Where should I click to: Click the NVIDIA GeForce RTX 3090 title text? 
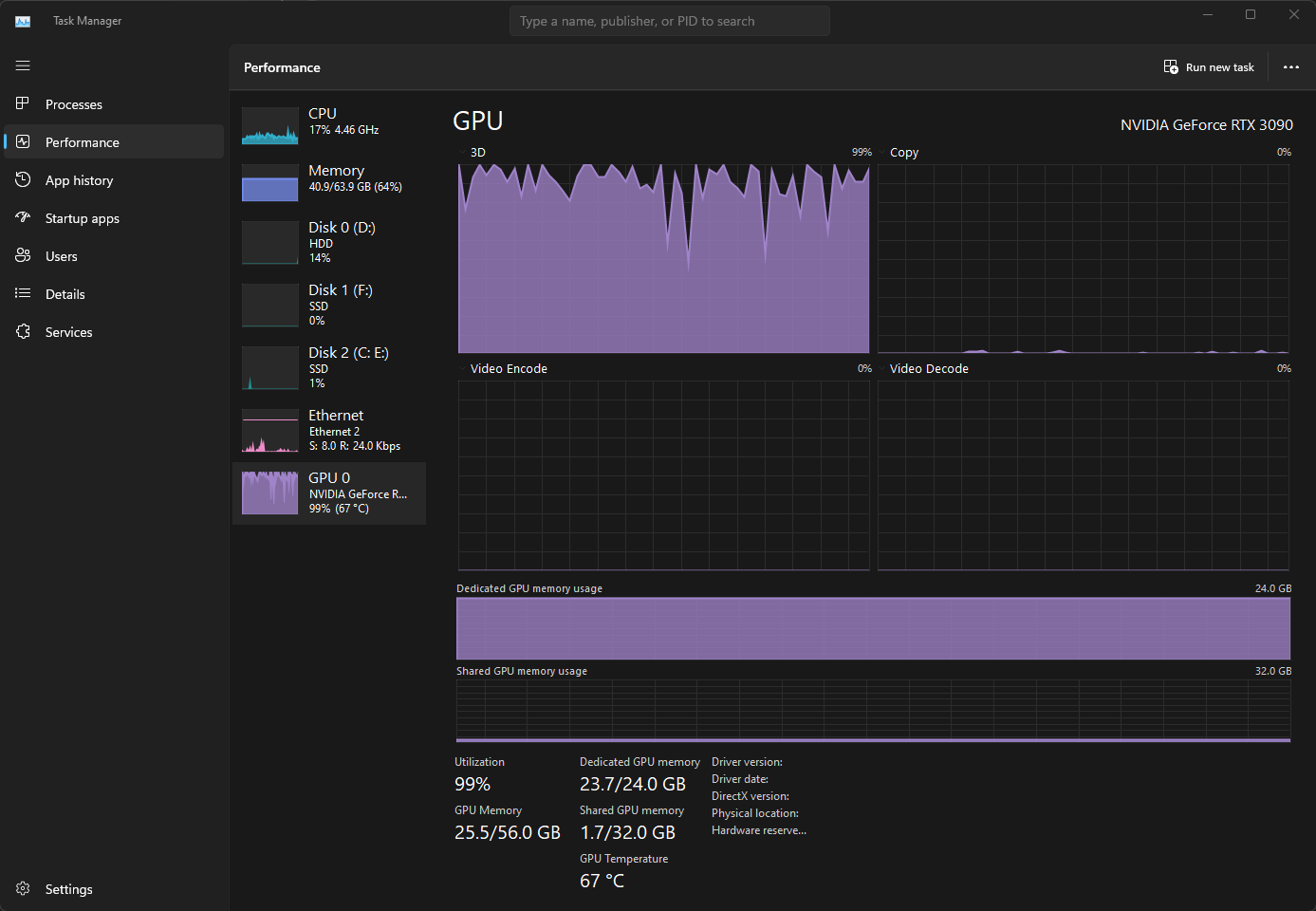click(1206, 124)
